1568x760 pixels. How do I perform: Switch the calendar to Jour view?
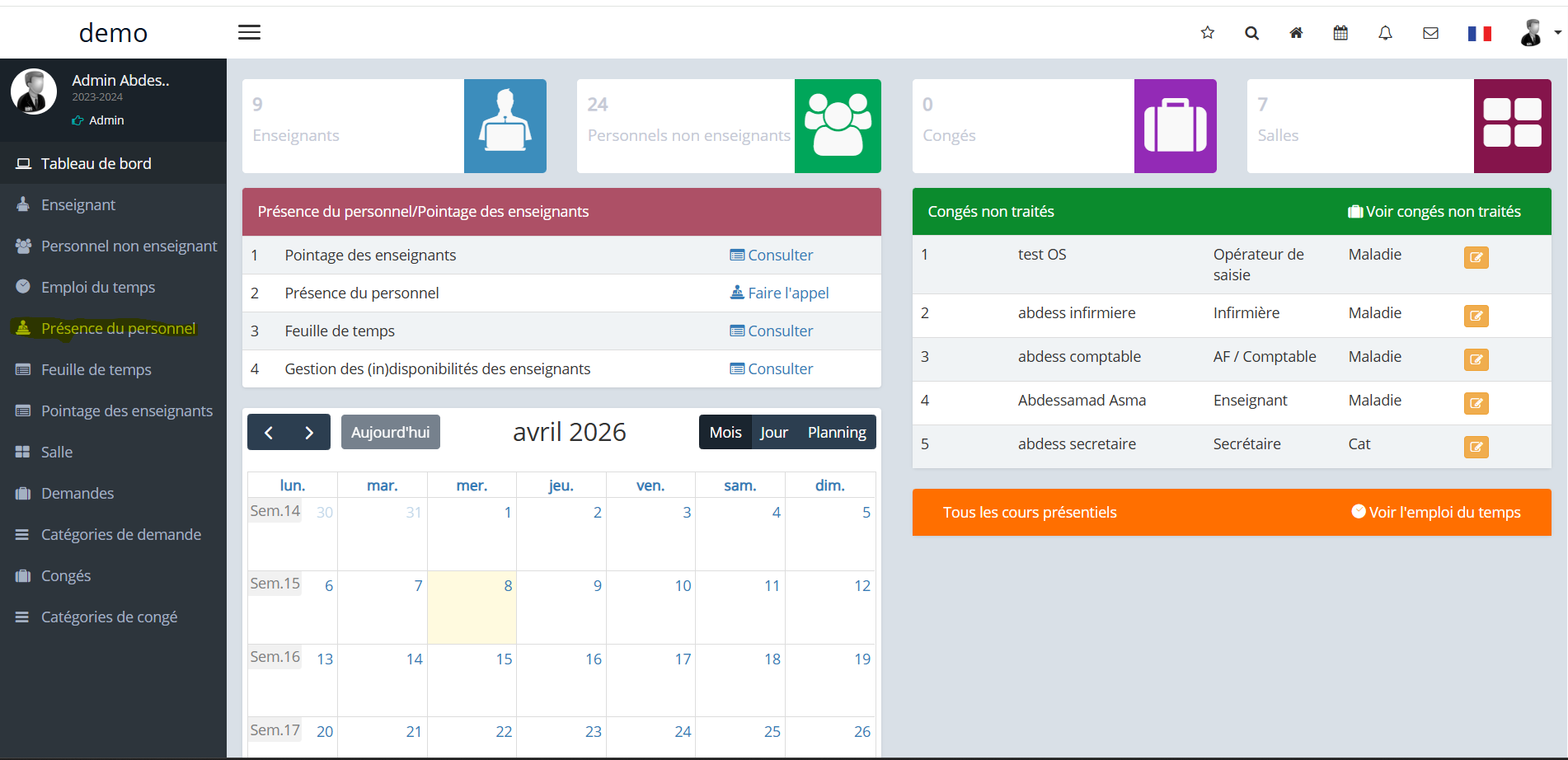(x=773, y=432)
